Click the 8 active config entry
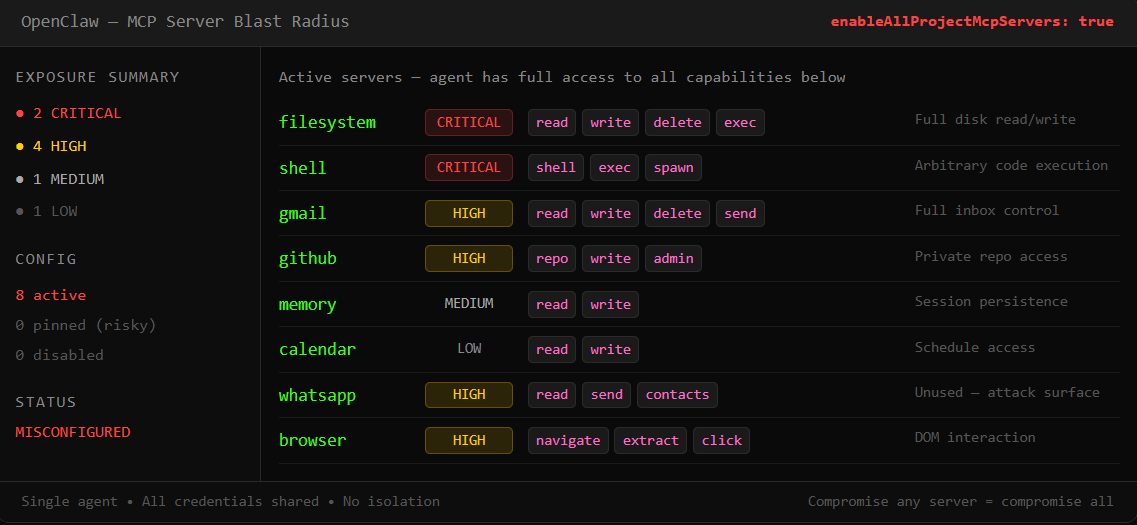The height and width of the screenshot is (525, 1137). click(51, 295)
